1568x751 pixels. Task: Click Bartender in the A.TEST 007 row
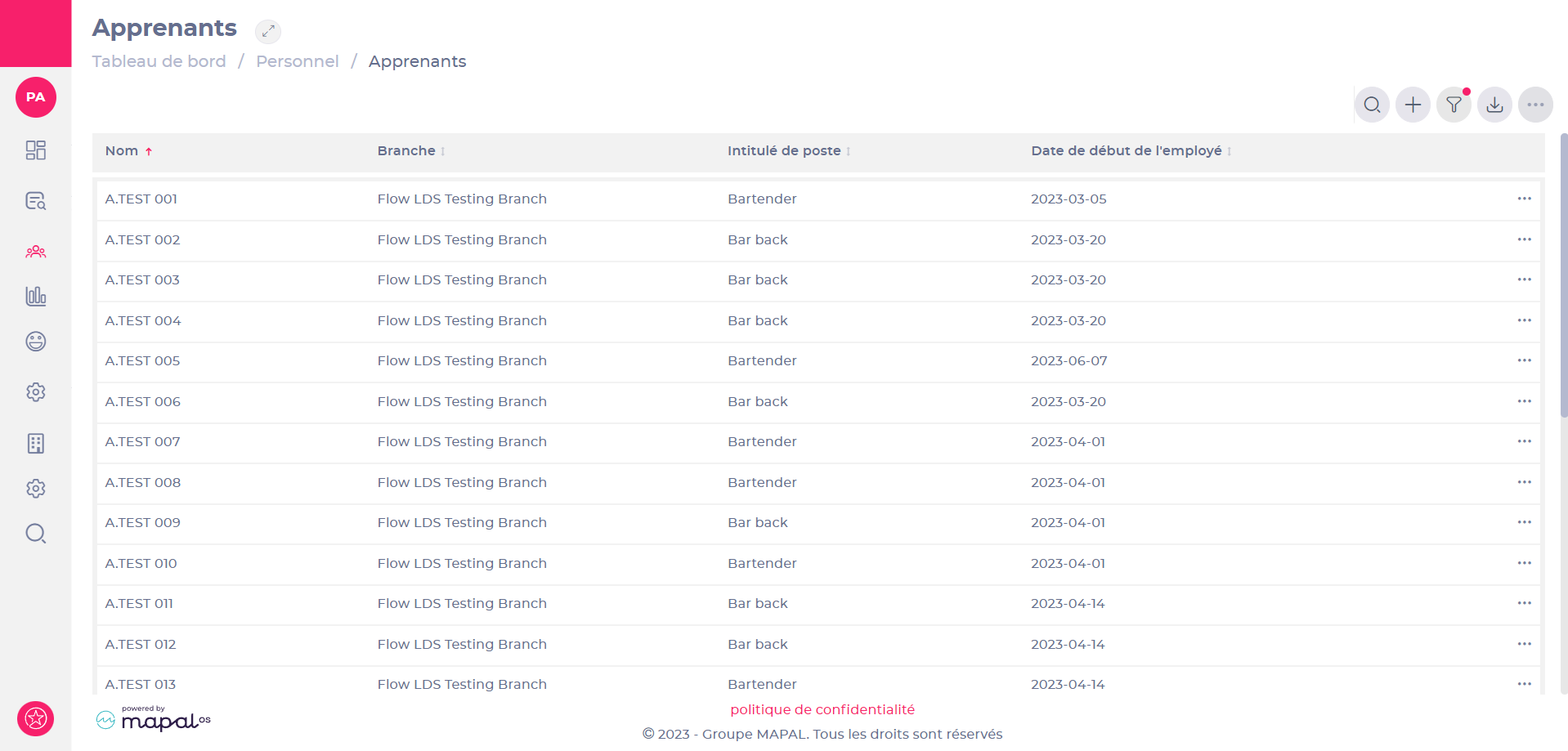(762, 441)
